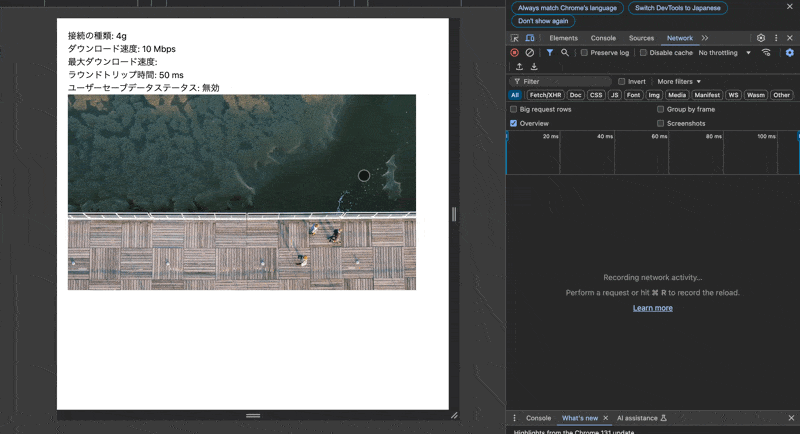The height and width of the screenshot is (434, 800).
Task: Filter by Font requests
Action: coord(633,95)
